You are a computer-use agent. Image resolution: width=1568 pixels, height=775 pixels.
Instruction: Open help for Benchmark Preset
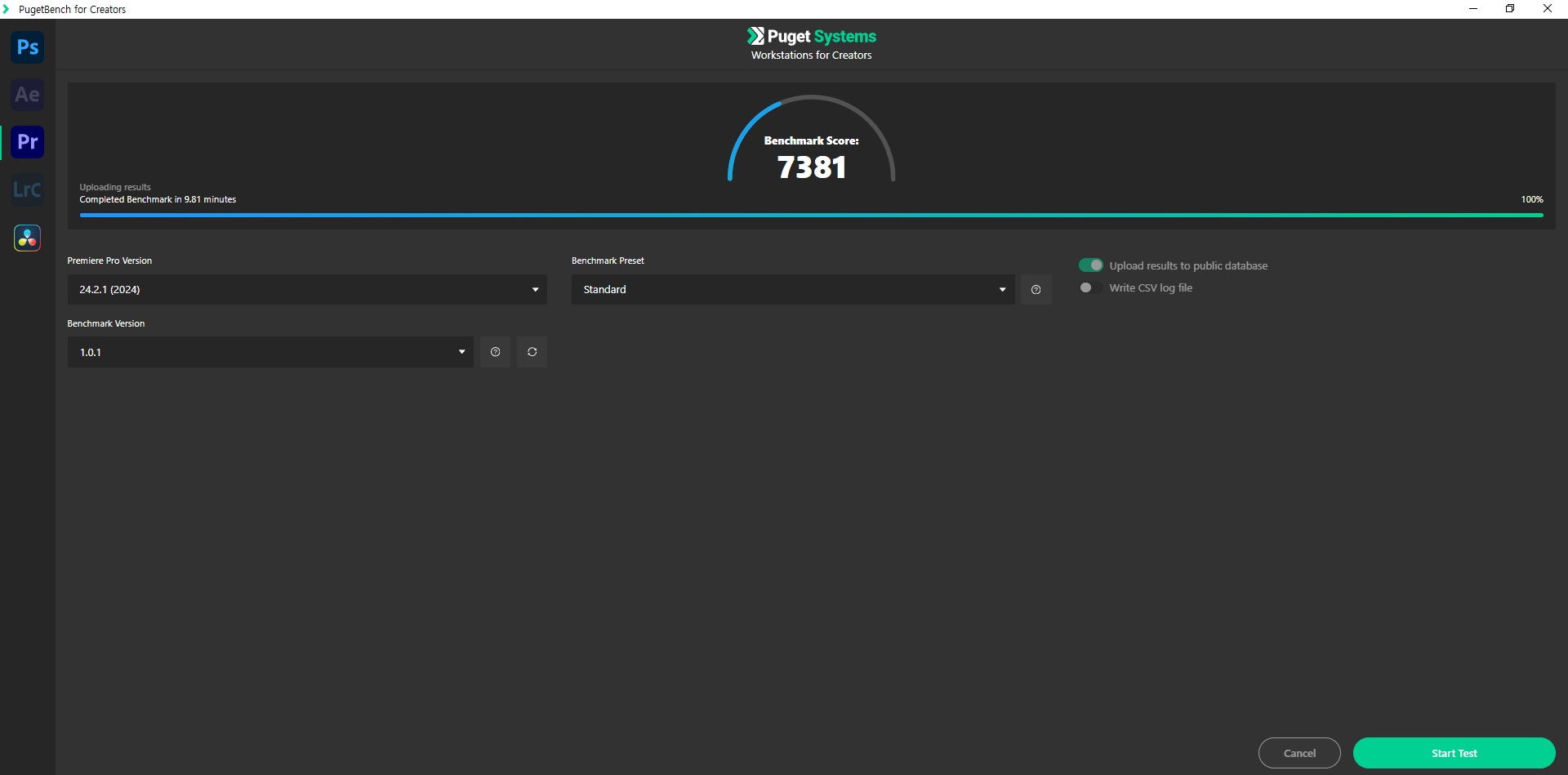click(1036, 289)
